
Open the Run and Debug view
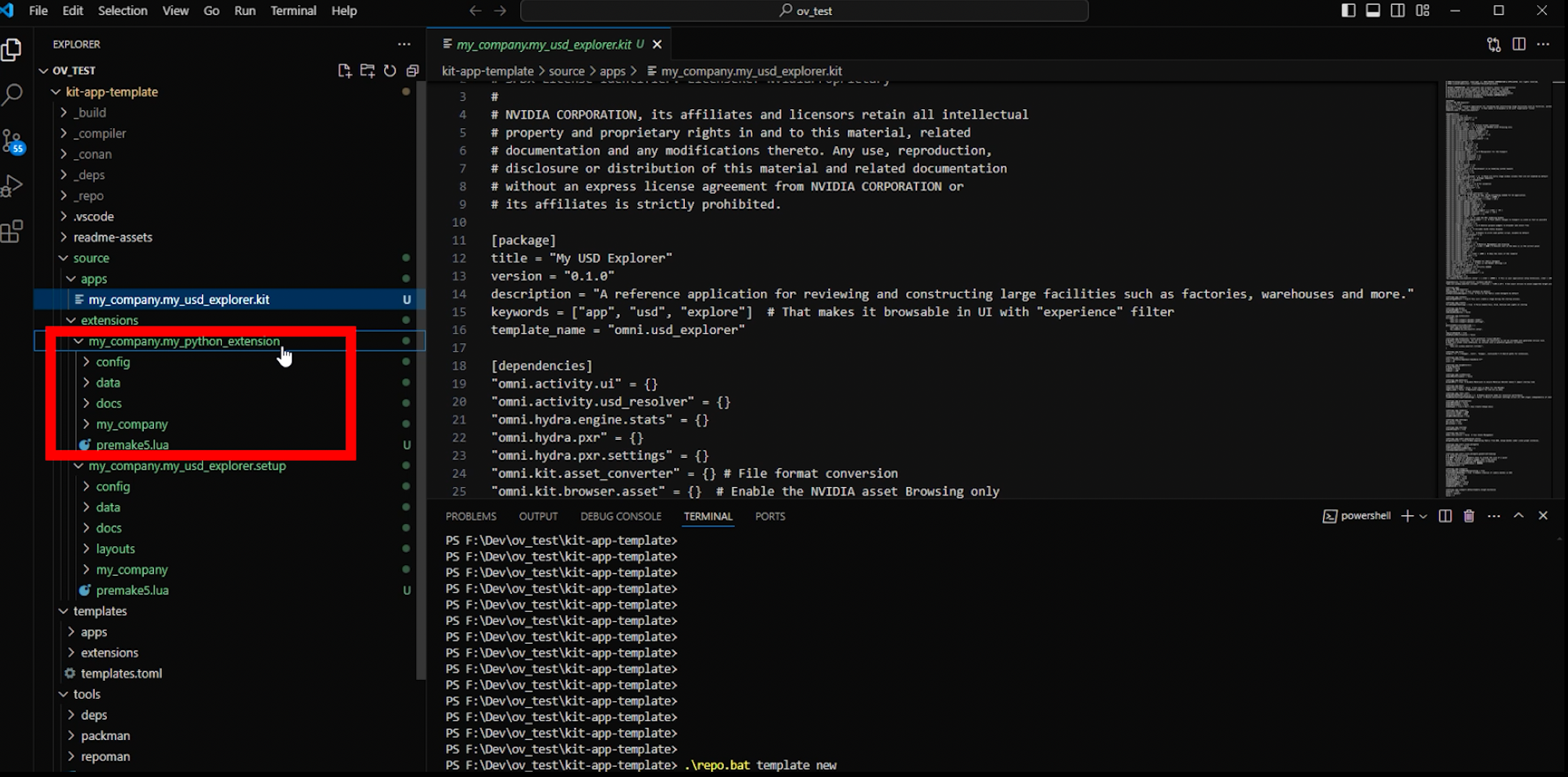[x=12, y=186]
